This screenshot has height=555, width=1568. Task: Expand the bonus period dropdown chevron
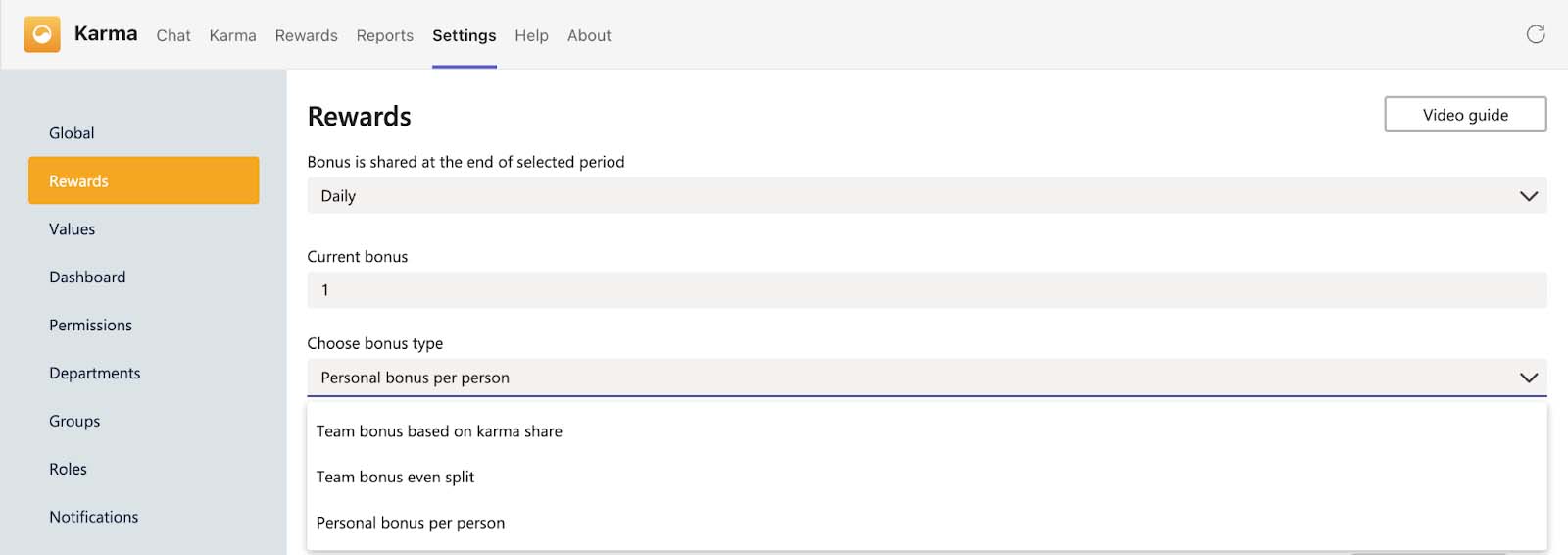pos(1528,196)
